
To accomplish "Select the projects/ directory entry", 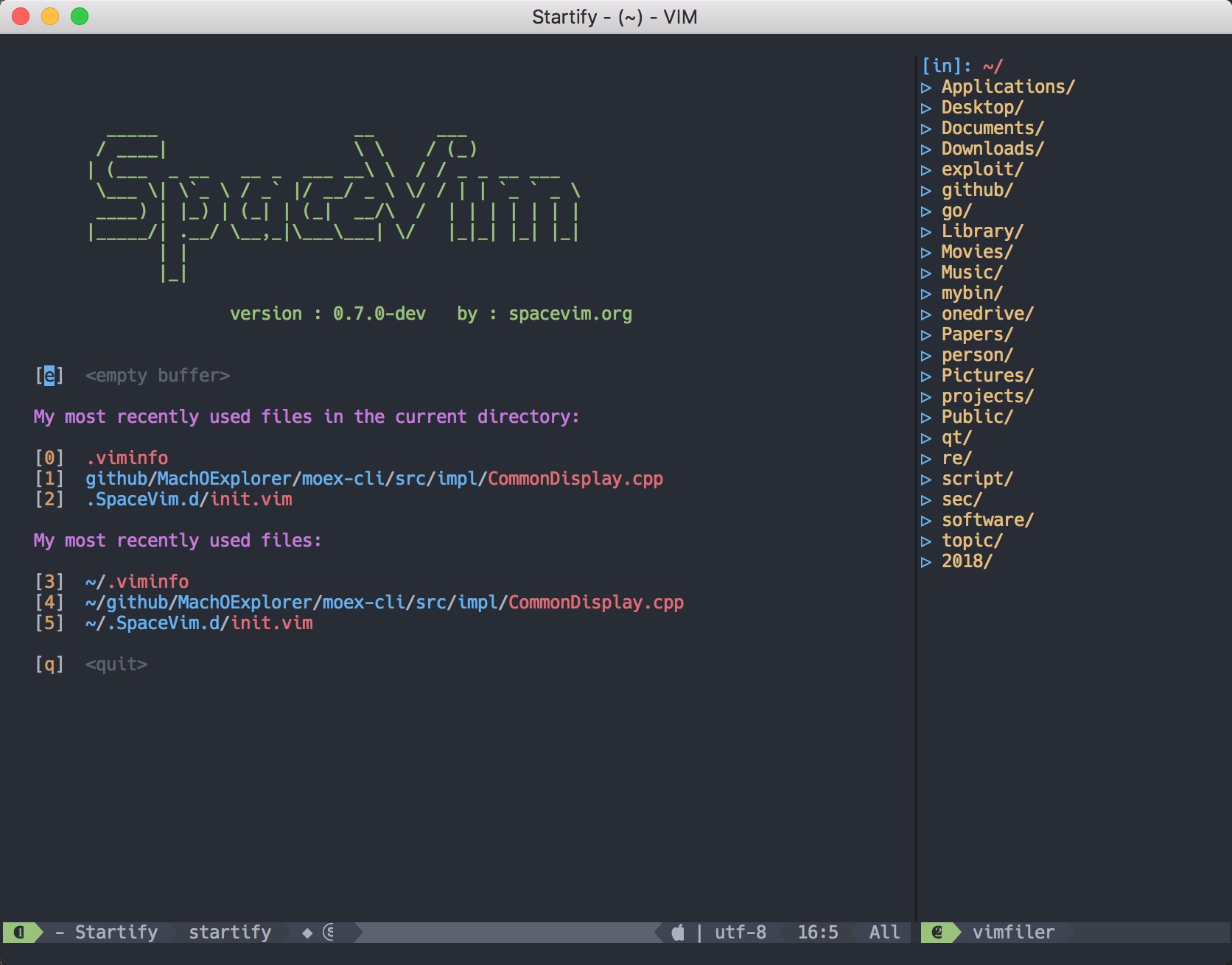I will (x=987, y=396).
